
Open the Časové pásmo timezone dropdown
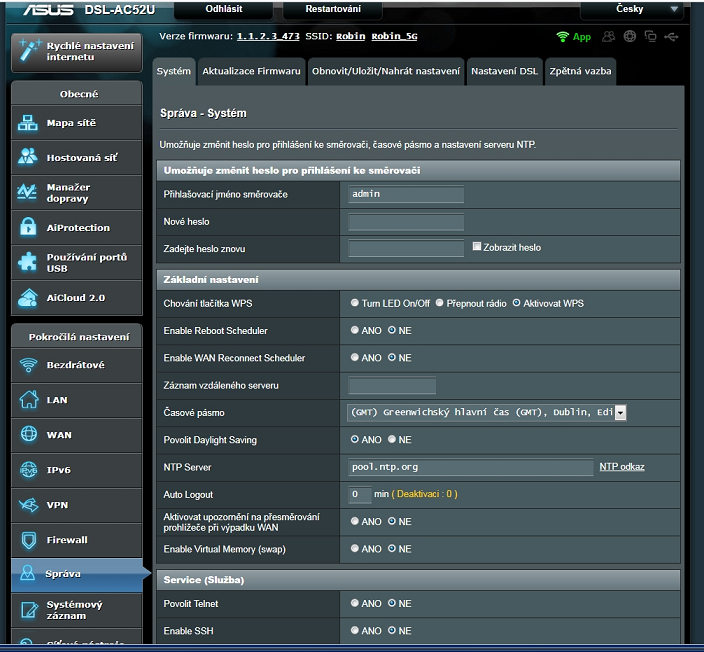tap(620, 412)
